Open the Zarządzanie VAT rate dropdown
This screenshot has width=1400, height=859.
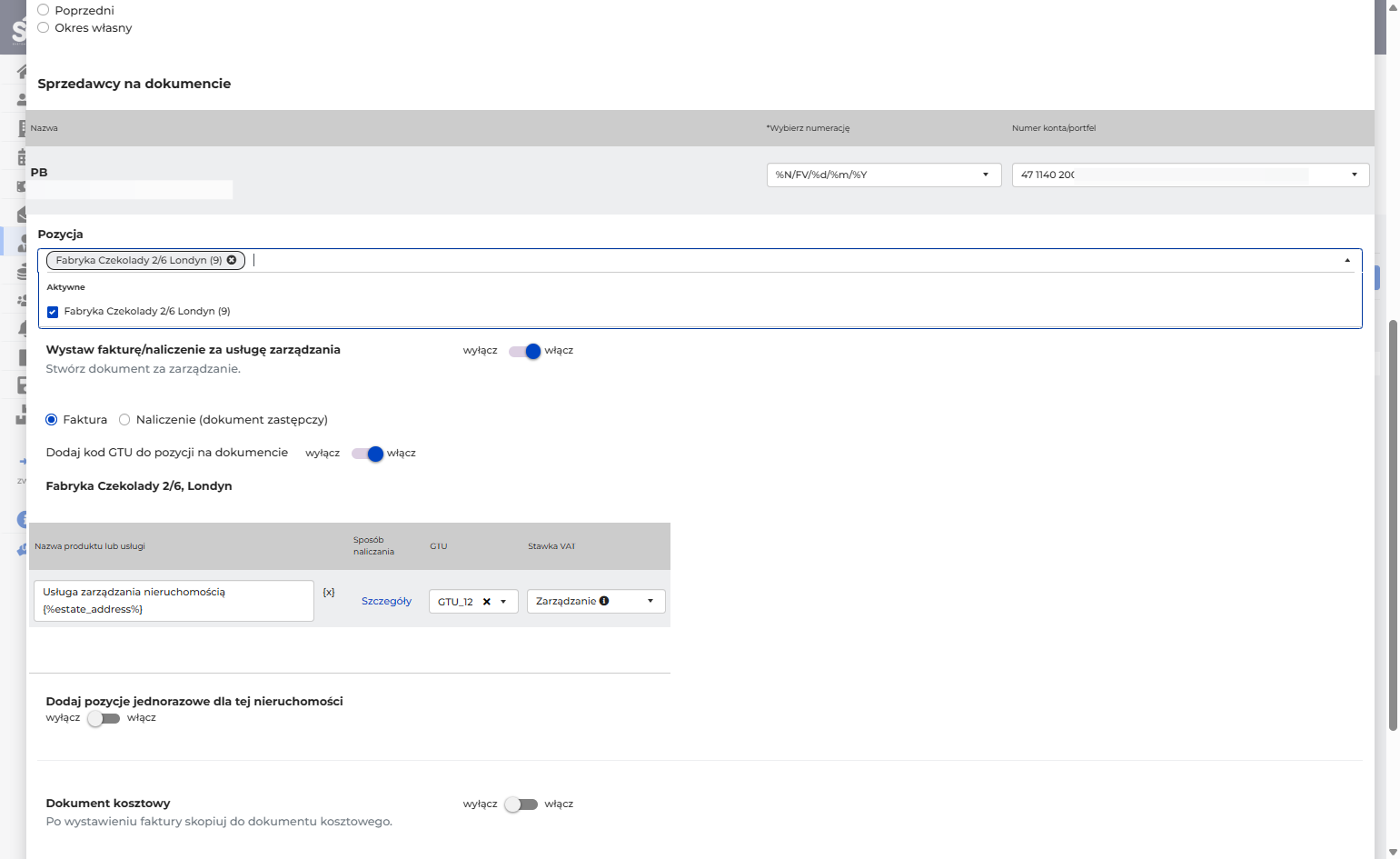(596, 601)
